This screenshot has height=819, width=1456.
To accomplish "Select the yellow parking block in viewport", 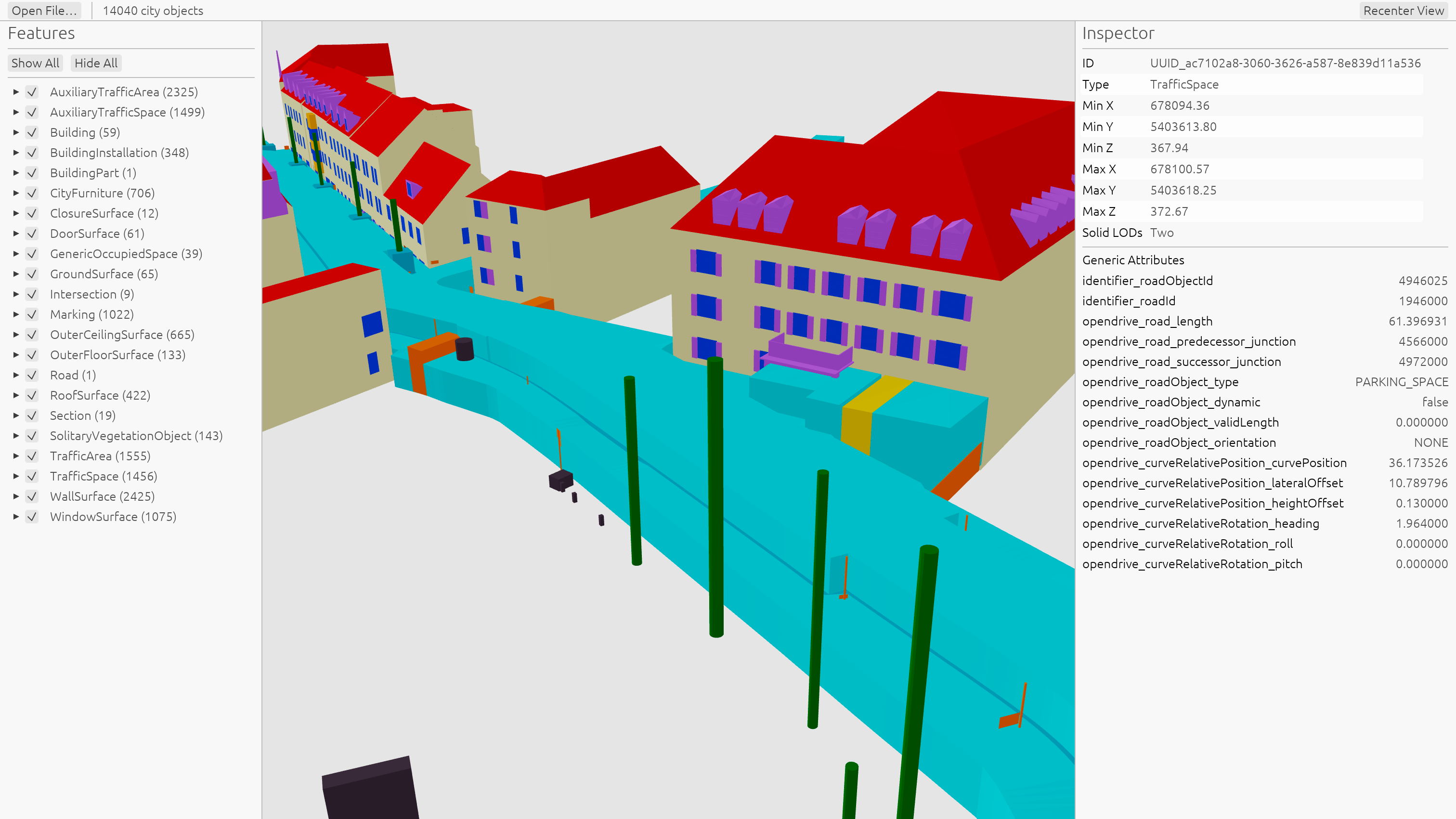I will click(x=871, y=413).
